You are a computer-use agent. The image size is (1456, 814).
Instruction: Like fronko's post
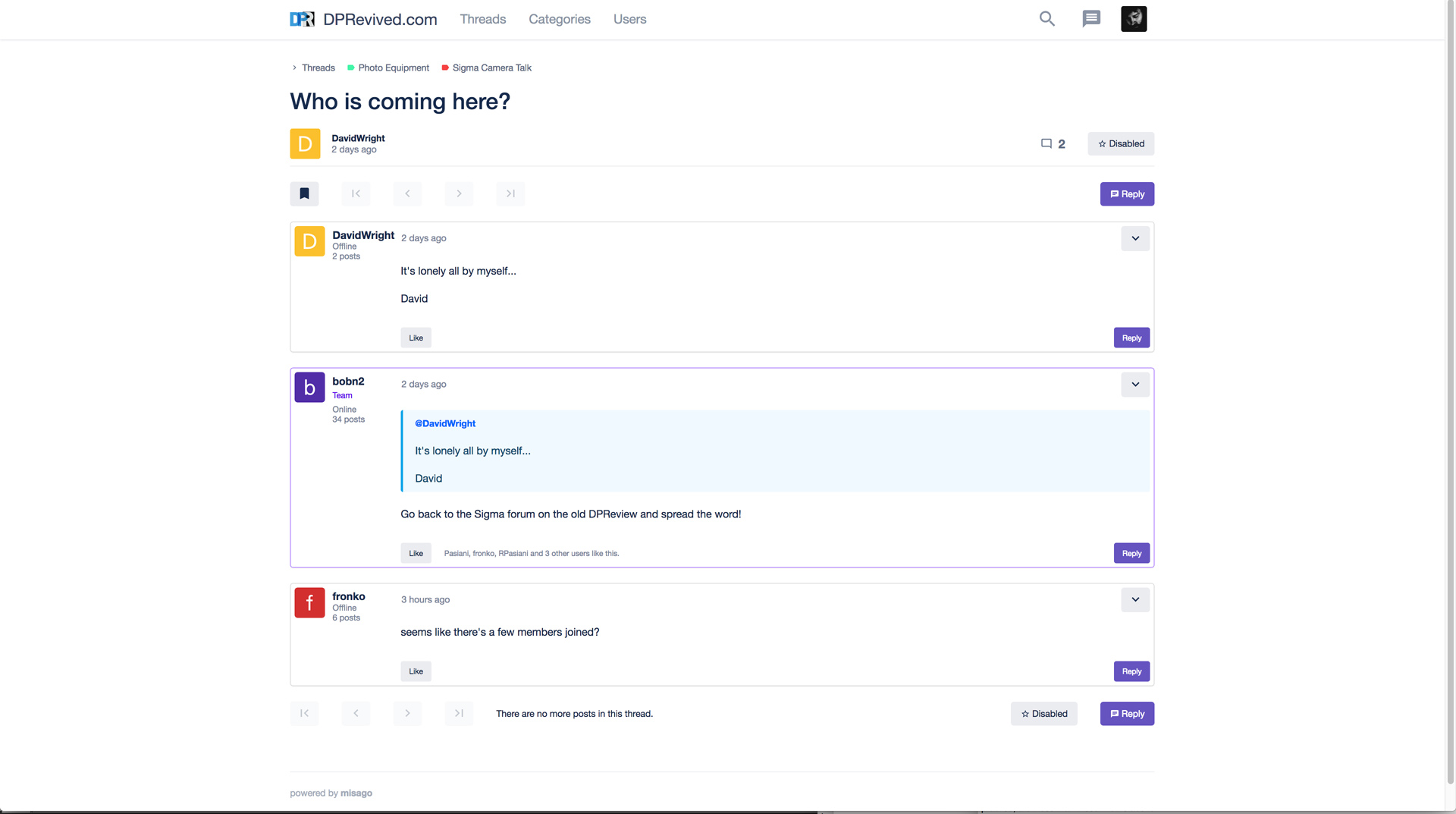coord(416,671)
